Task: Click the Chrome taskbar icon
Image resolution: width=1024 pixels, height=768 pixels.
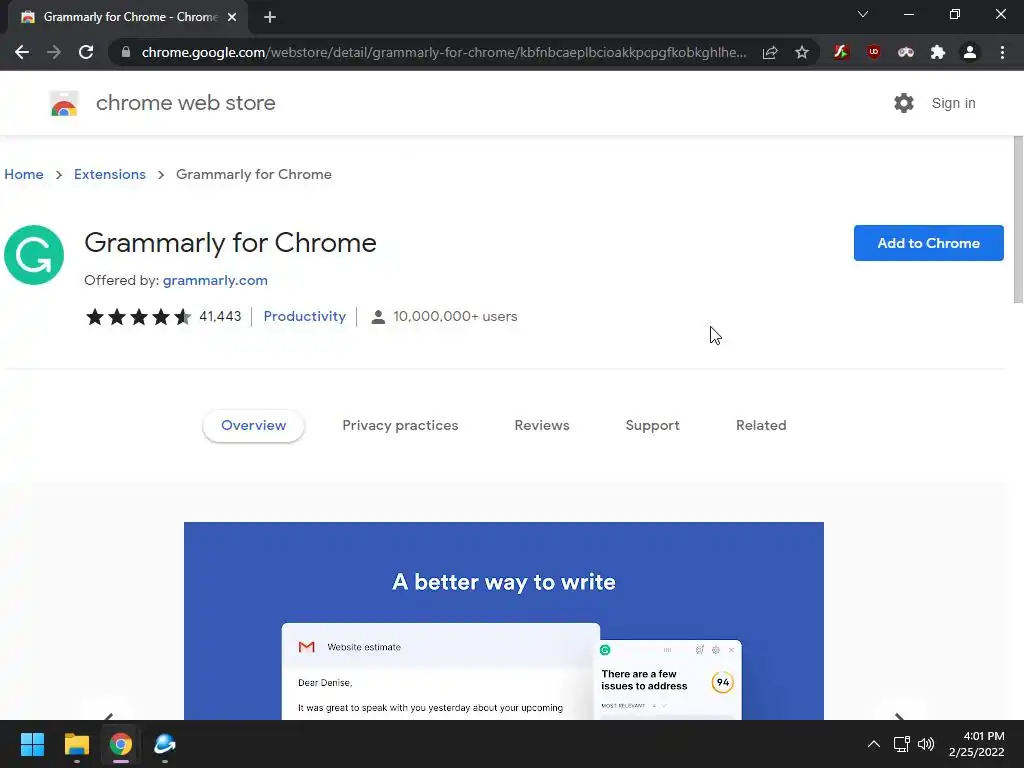Action: point(120,744)
